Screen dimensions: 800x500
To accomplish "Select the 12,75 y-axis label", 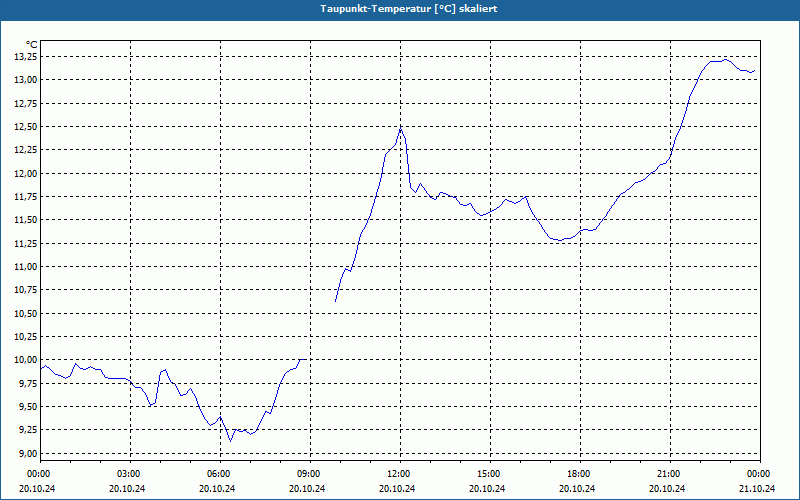I will pos(25,103).
